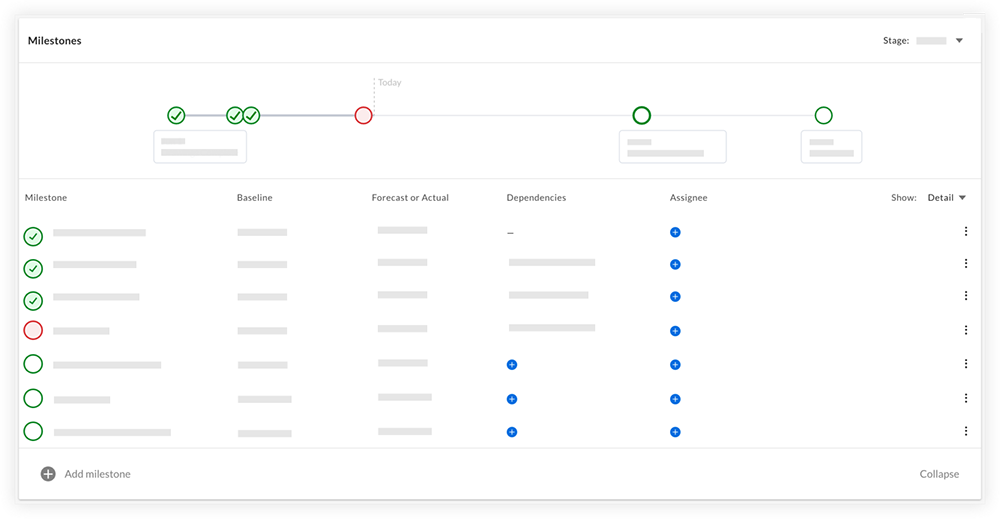Add assignee to third milestone row
The height and width of the screenshot is (519, 1000).
(x=675, y=296)
